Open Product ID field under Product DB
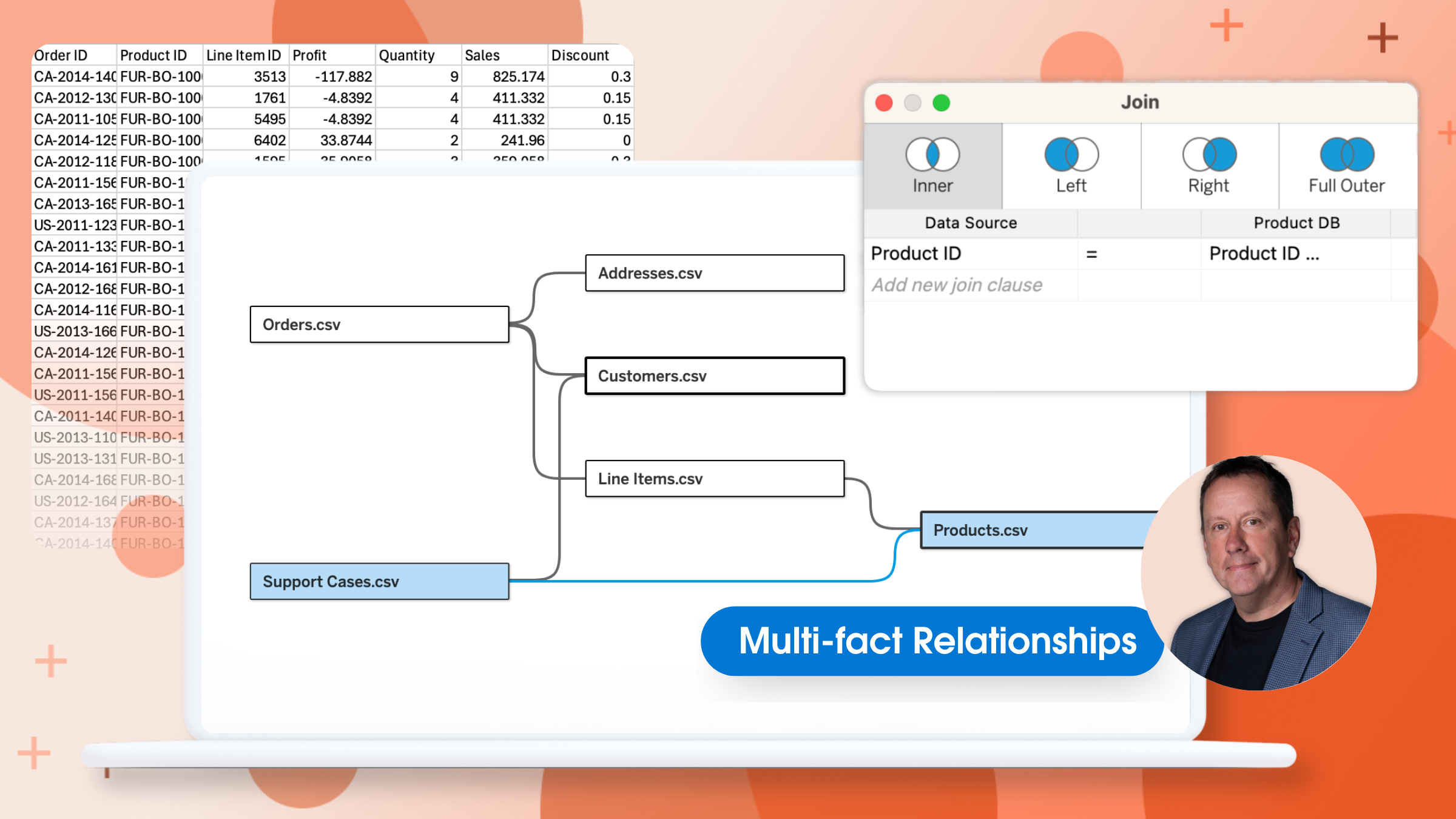Screen dimensions: 1456x819 click(x=1264, y=254)
